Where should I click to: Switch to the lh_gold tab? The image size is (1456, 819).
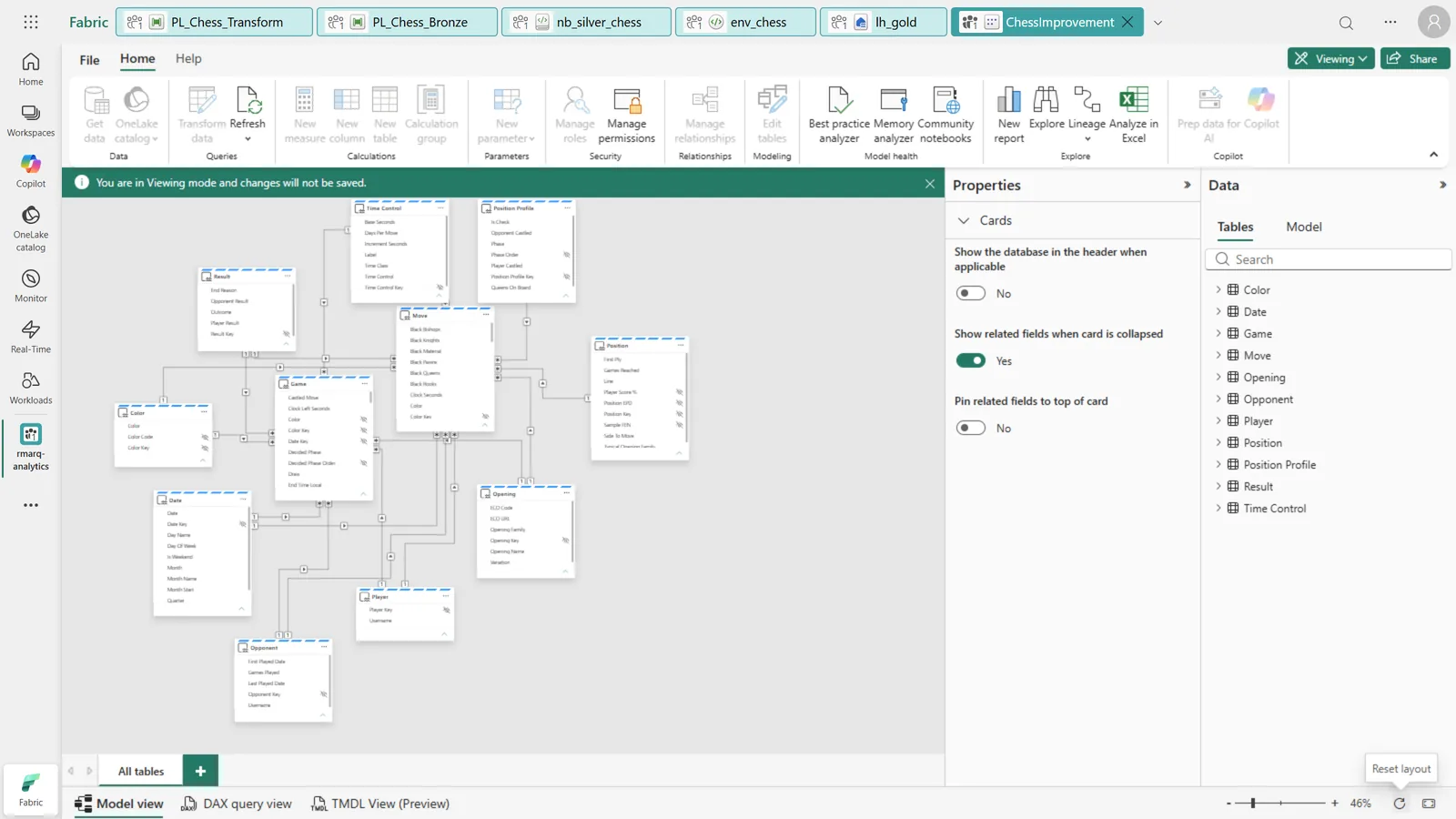pyautogui.click(x=883, y=22)
